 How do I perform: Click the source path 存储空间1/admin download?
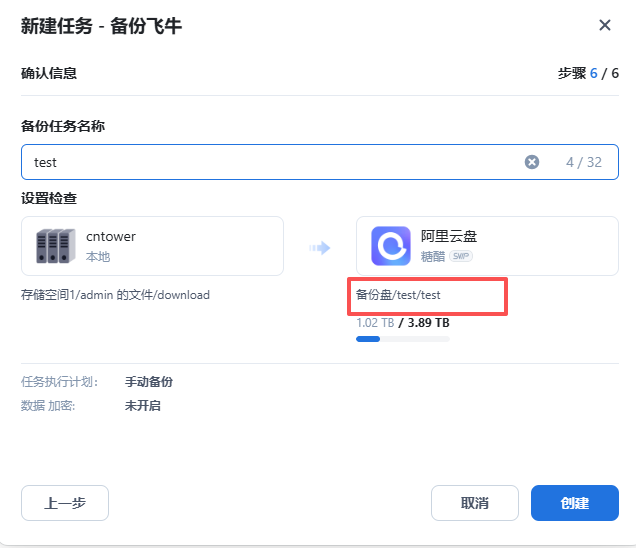click(x=115, y=295)
